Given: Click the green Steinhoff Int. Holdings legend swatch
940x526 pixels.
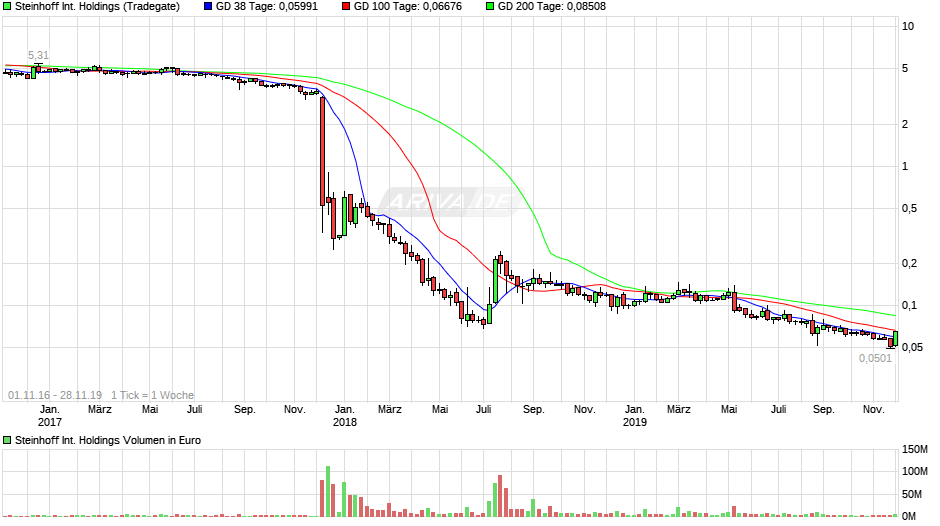Looking at the screenshot, I should pos(7,7).
